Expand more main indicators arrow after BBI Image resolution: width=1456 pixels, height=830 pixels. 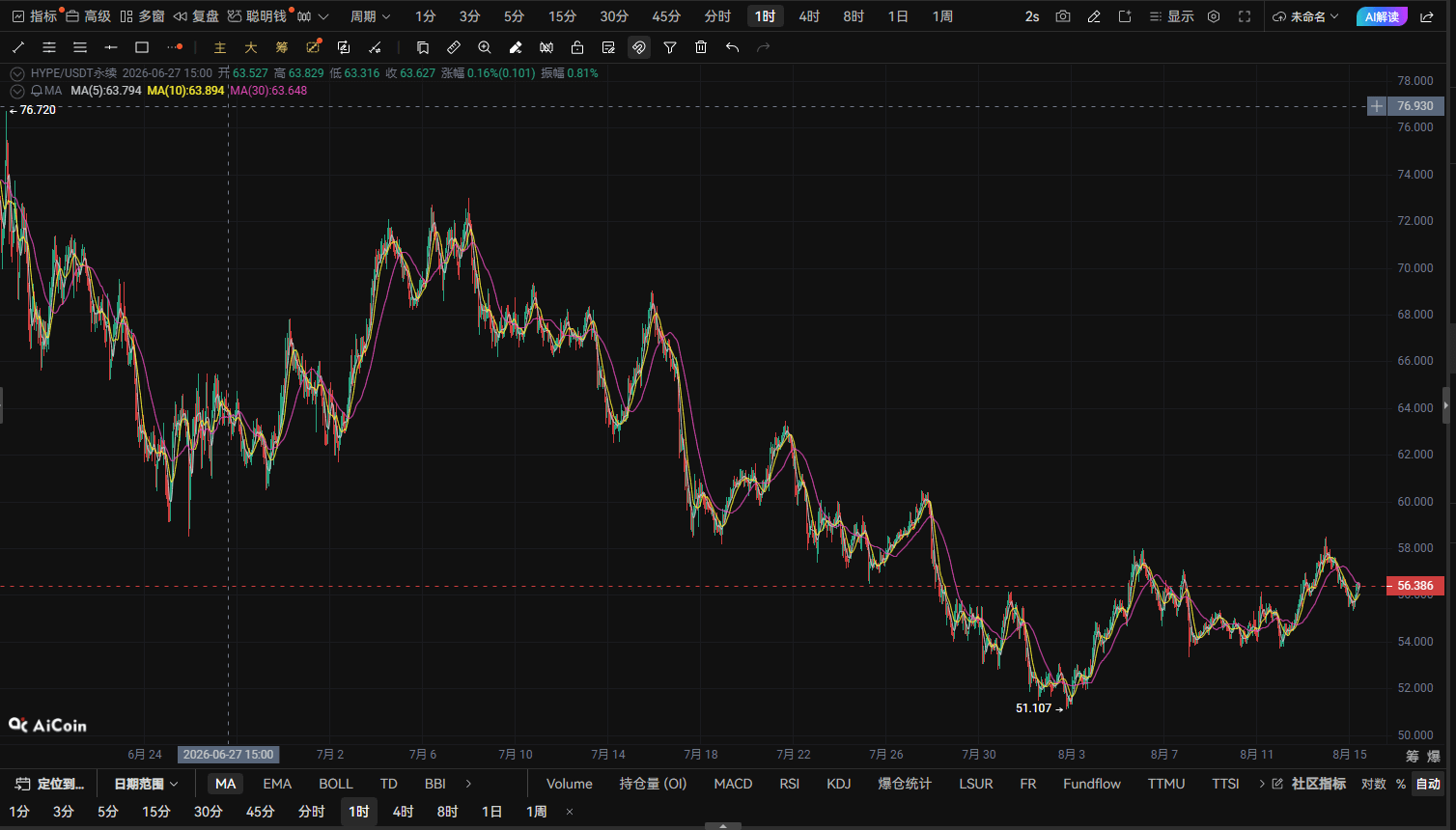[x=468, y=784]
